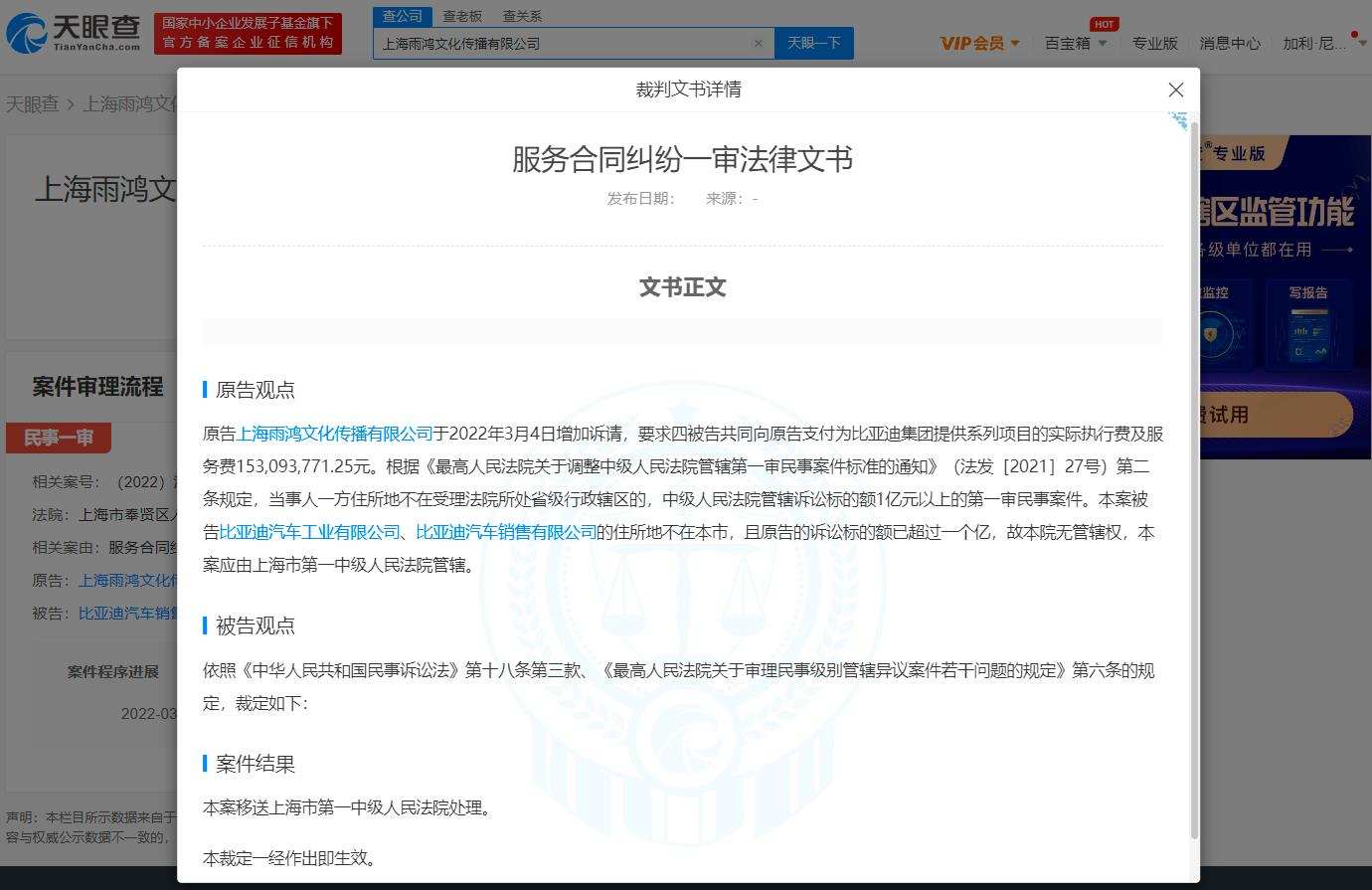1372x890 pixels.
Task: Click the 天眼一下 search button
Action: point(813,43)
